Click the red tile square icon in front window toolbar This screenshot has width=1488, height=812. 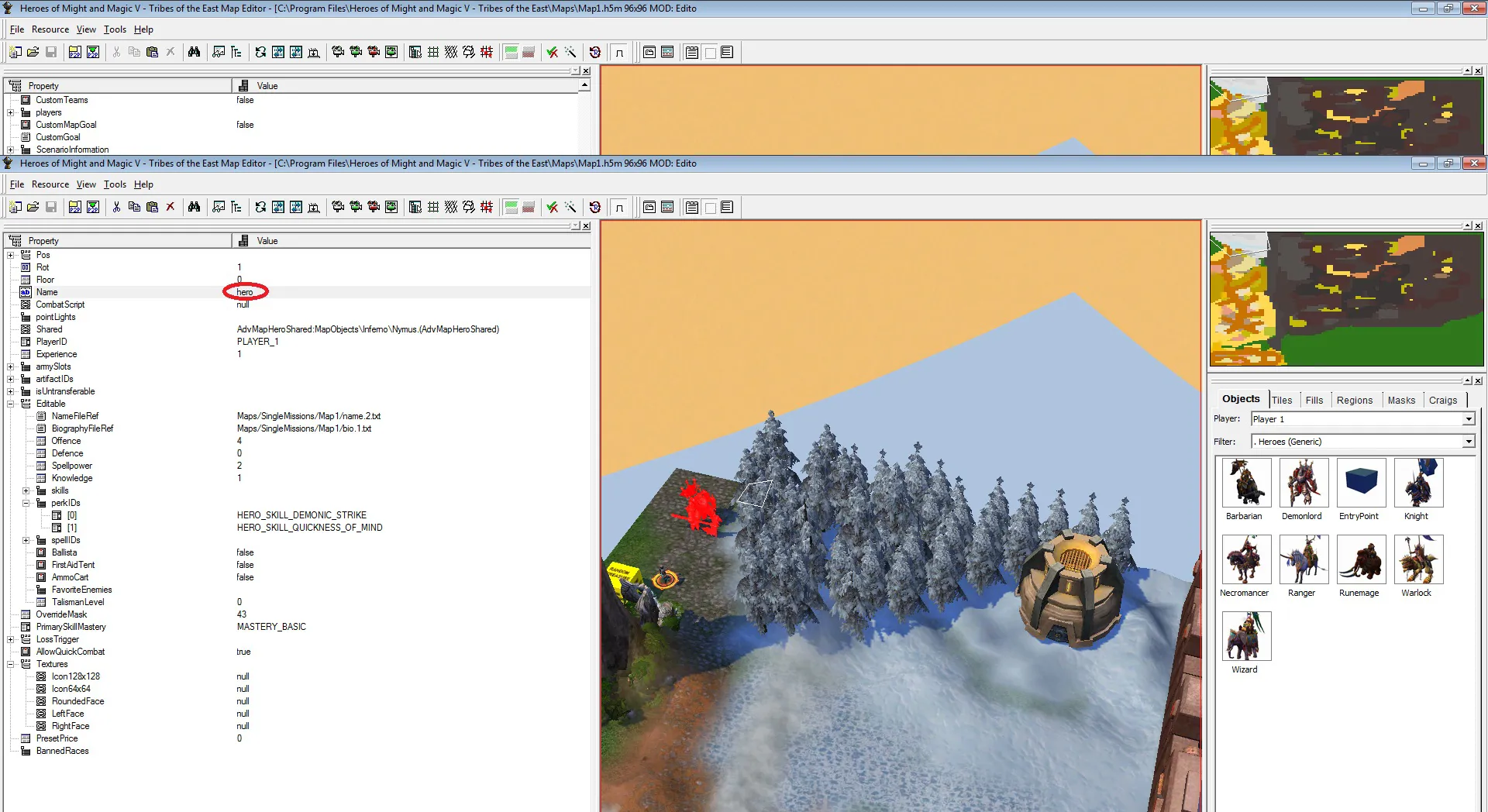[x=529, y=207]
